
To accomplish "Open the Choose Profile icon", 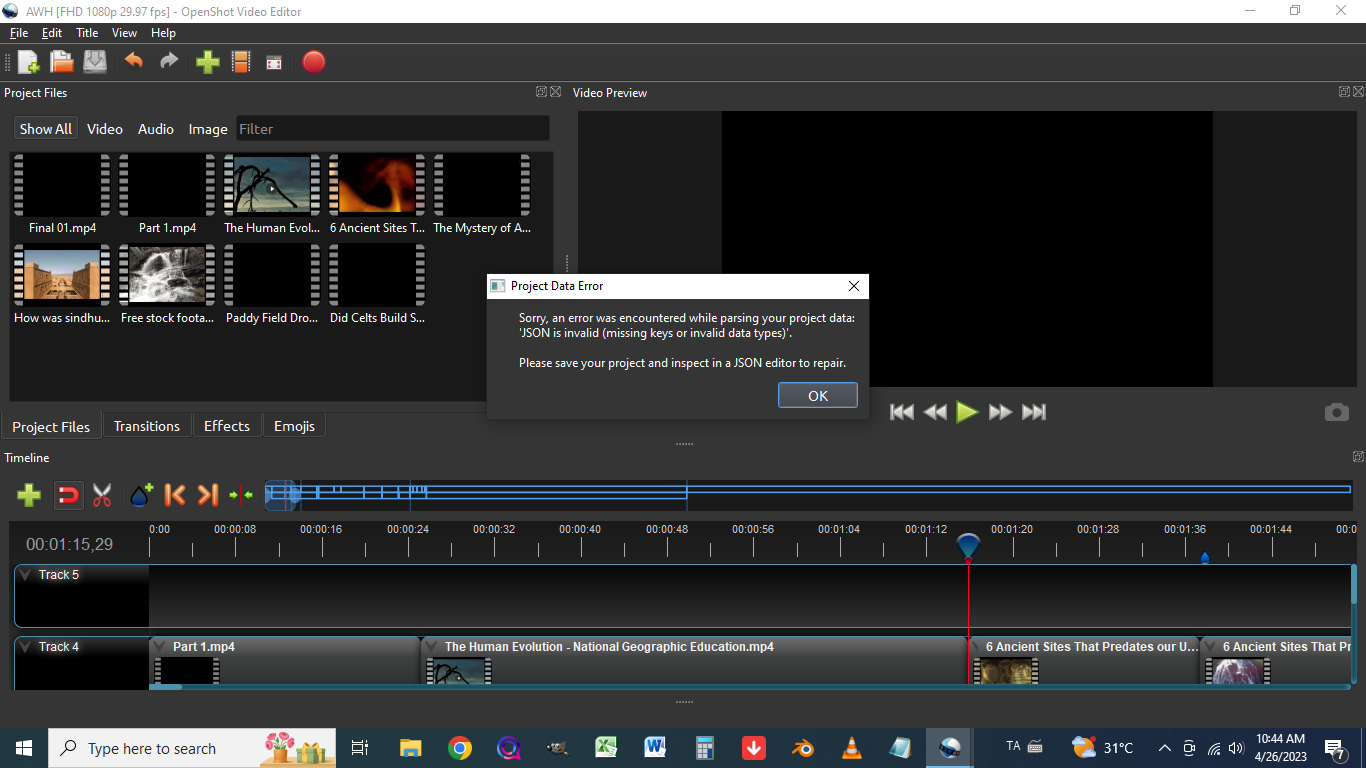I will click(x=241, y=62).
